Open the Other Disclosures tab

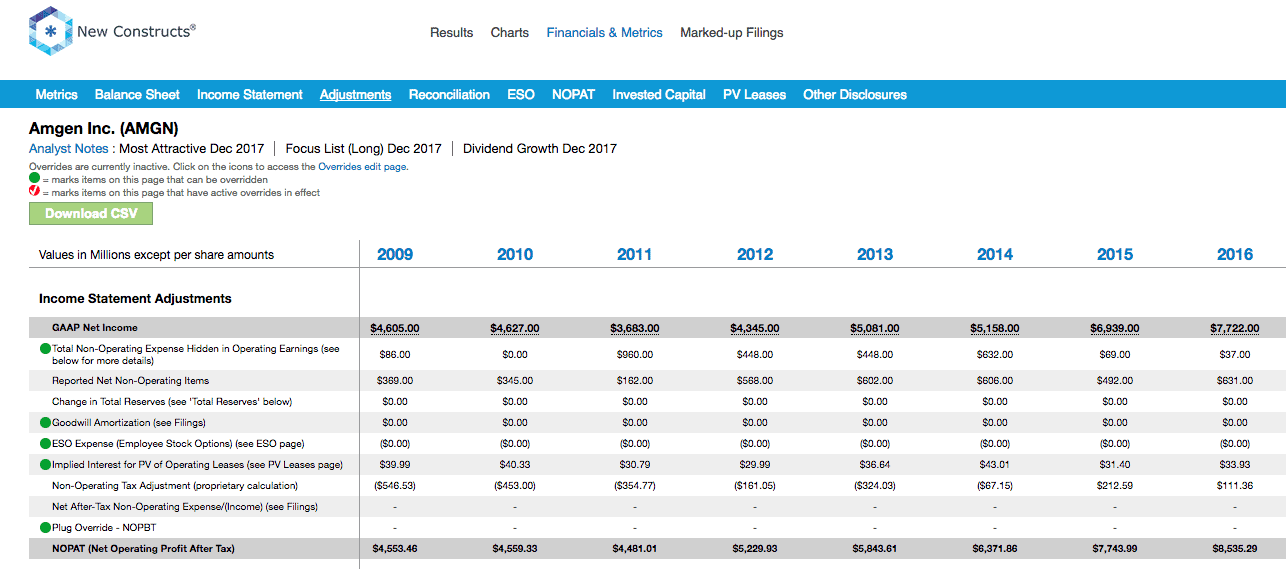coord(855,95)
